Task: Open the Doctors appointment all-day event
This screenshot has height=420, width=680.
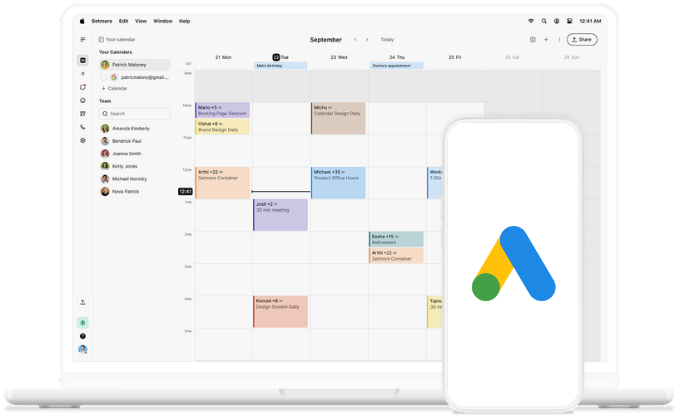Action: pyautogui.click(x=396, y=66)
